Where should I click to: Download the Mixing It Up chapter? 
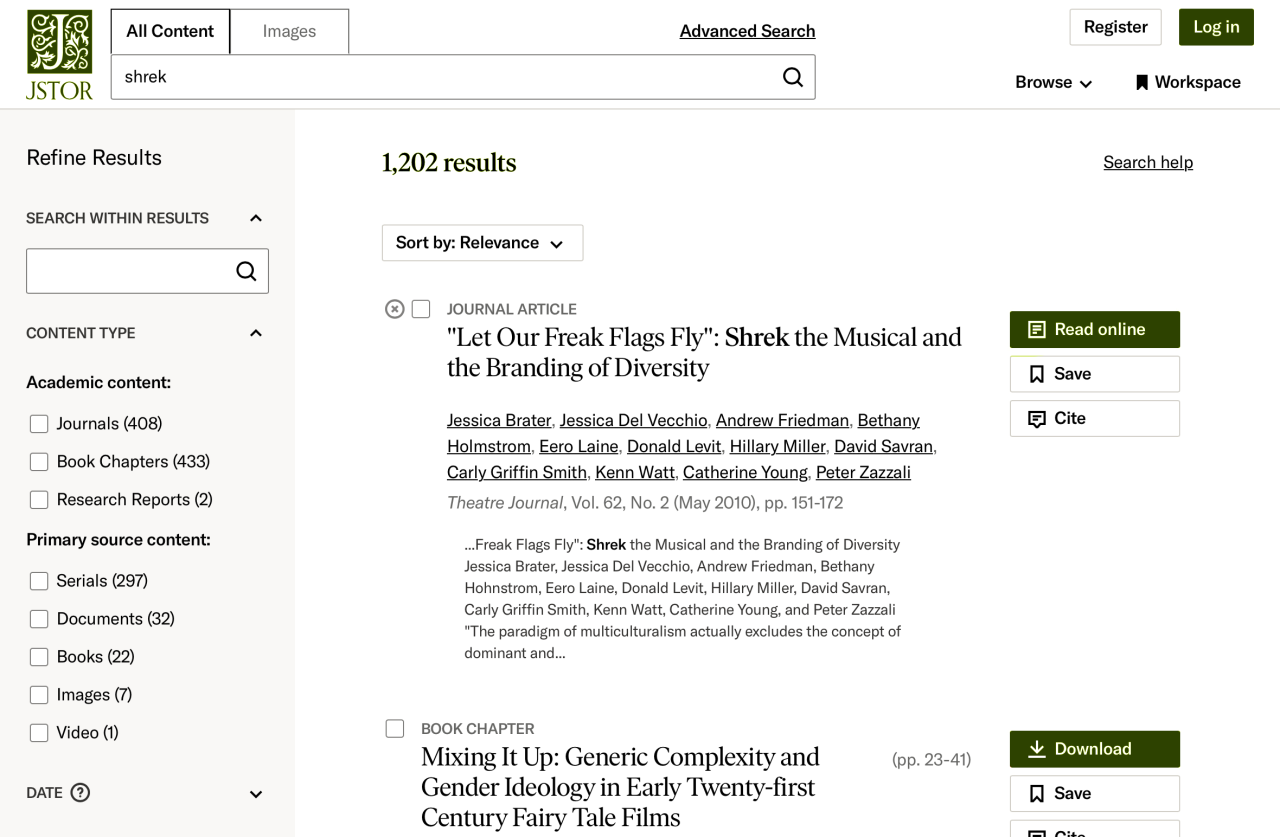(1095, 749)
